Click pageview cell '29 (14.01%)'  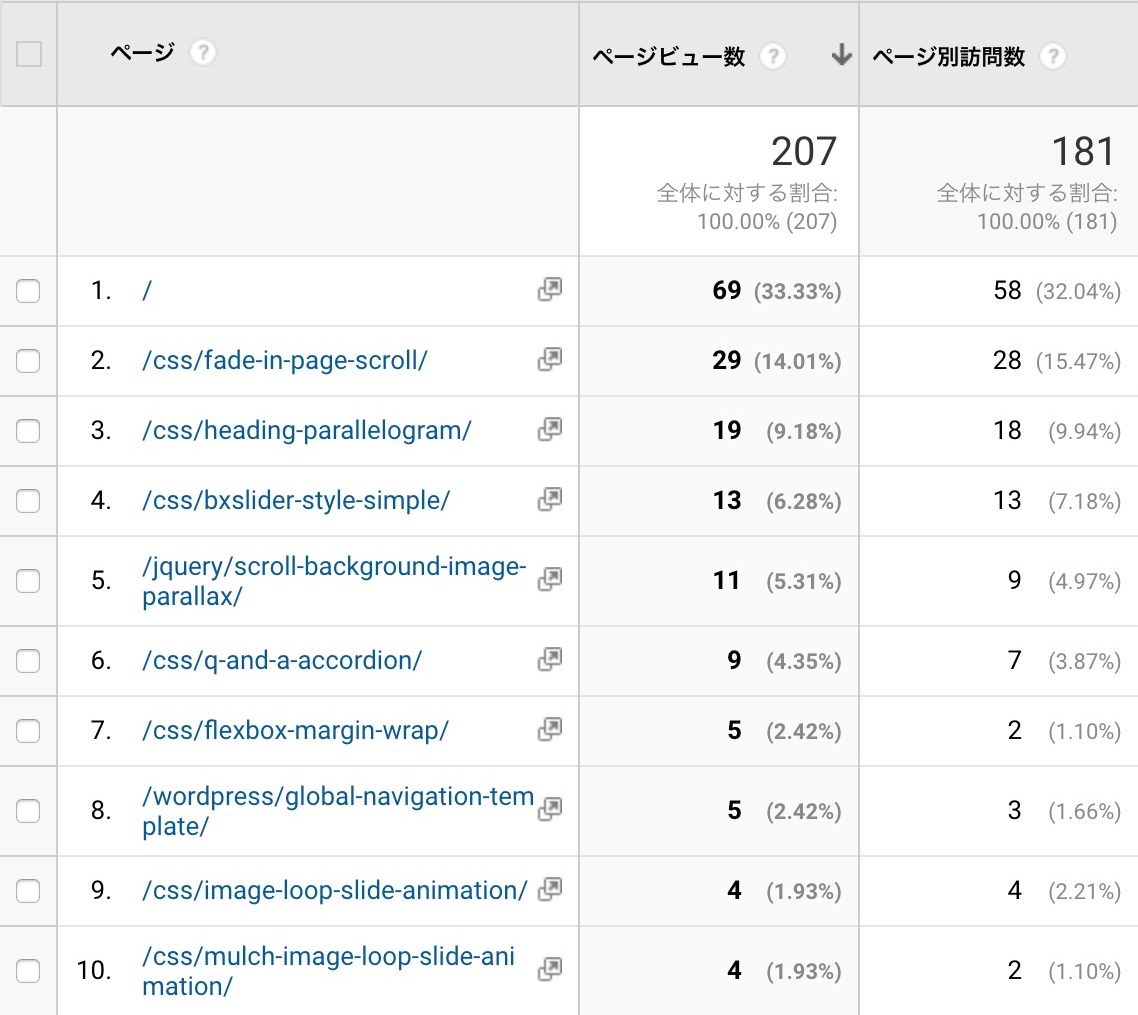point(777,361)
